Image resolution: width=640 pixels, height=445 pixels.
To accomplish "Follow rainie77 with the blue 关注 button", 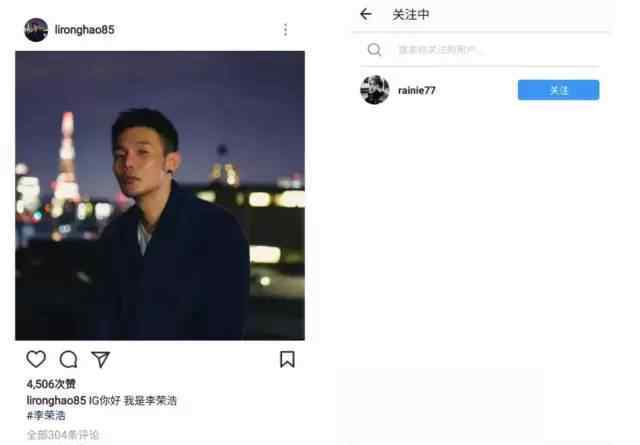I will [558, 90].
